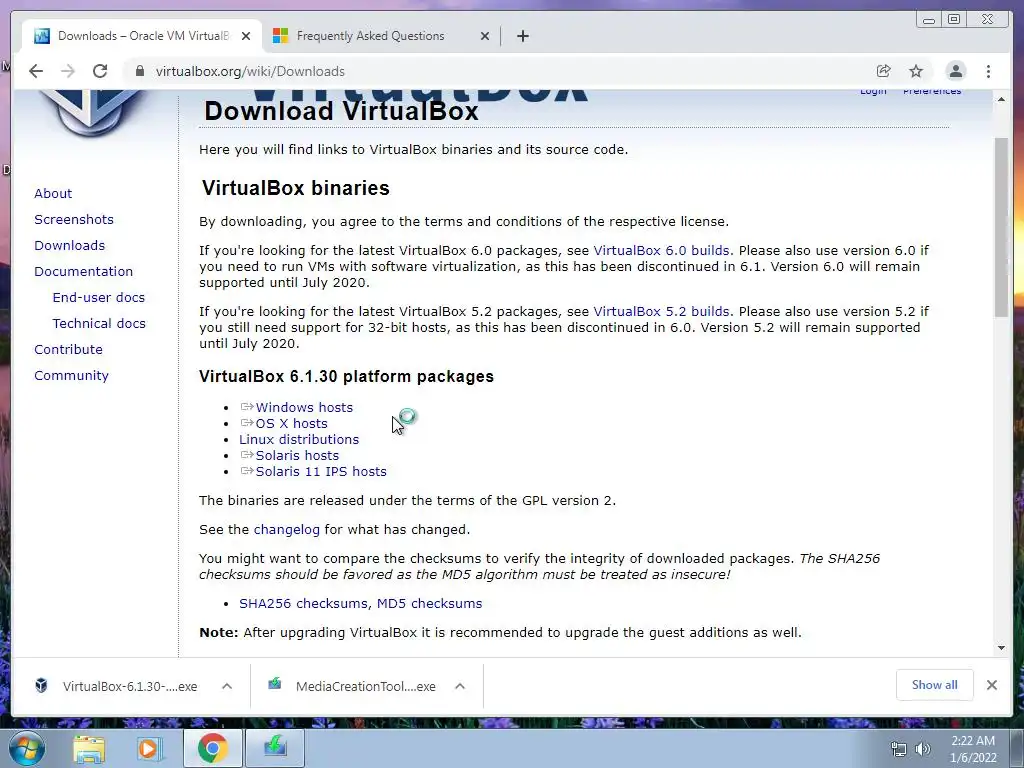Open the Media Creation Tool taskbar icon
The height and width of the screenshot is (768, 1024).
pos(275,748)
